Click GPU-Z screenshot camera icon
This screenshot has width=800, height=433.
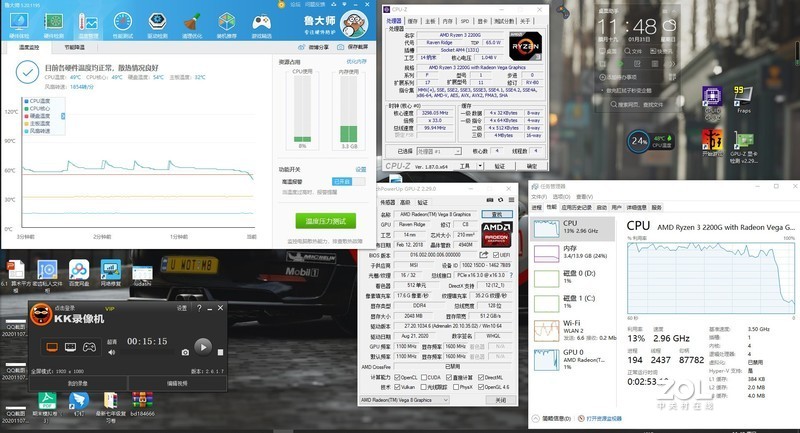[490, 200]
